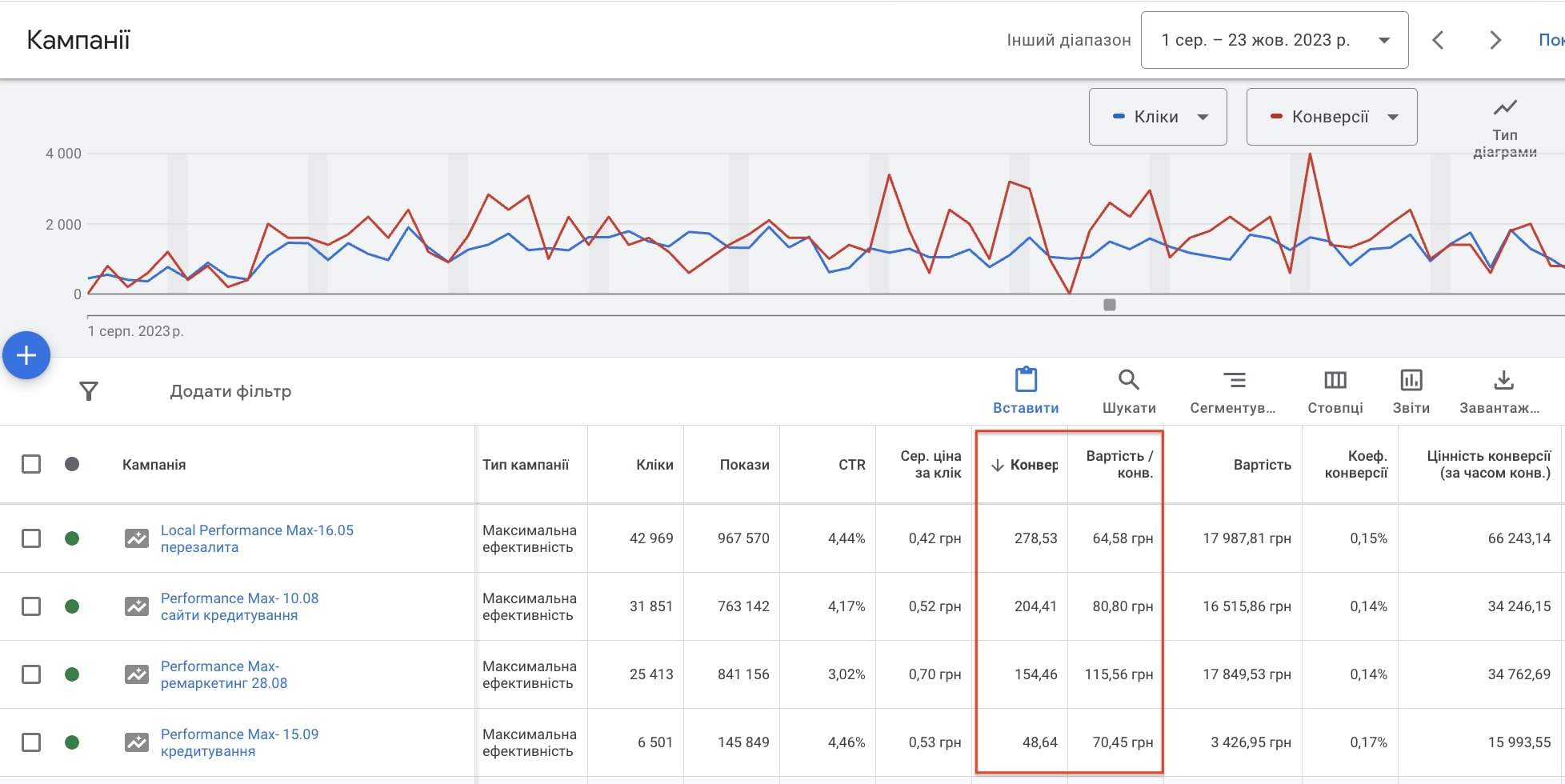Expand the date range dropdown
This screenshot has width=1565, height=784.
pyautogui.click(x=1274, y=40)
